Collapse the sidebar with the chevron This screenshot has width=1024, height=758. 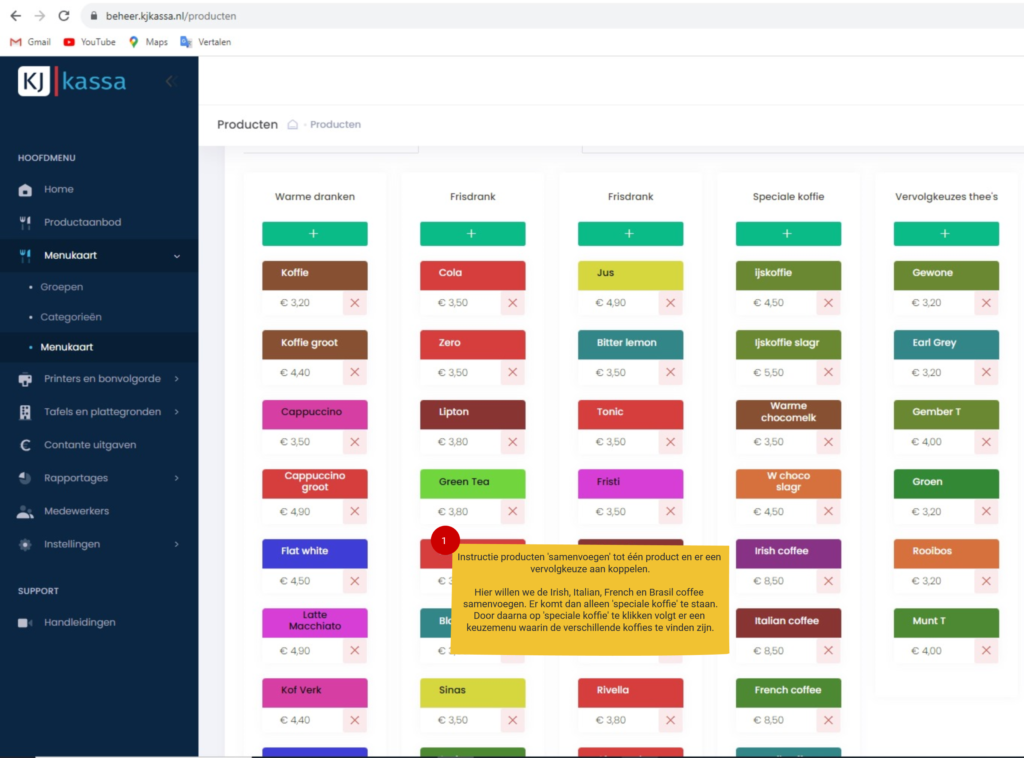(169, 81)
